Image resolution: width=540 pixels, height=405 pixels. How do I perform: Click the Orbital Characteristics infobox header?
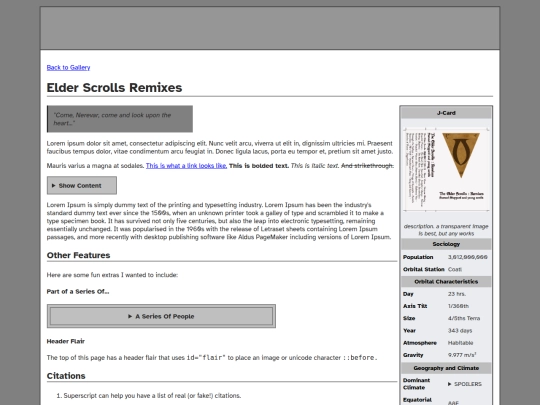pos(446,282)
